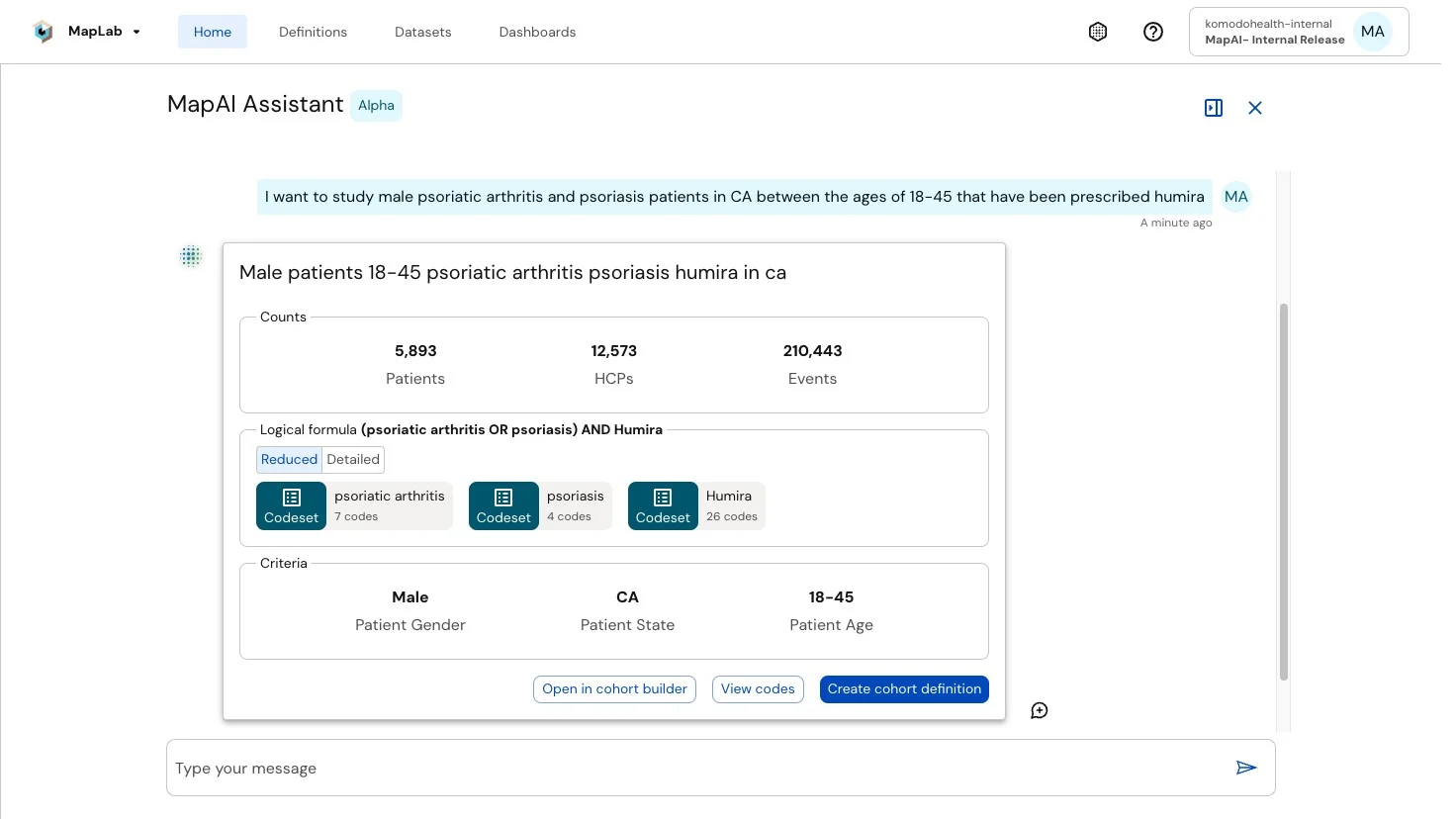Image resolution: width=1456 pixels, height=819 pixels.
Task: Collapse the assistant side panel icon
Action: 1214,108
